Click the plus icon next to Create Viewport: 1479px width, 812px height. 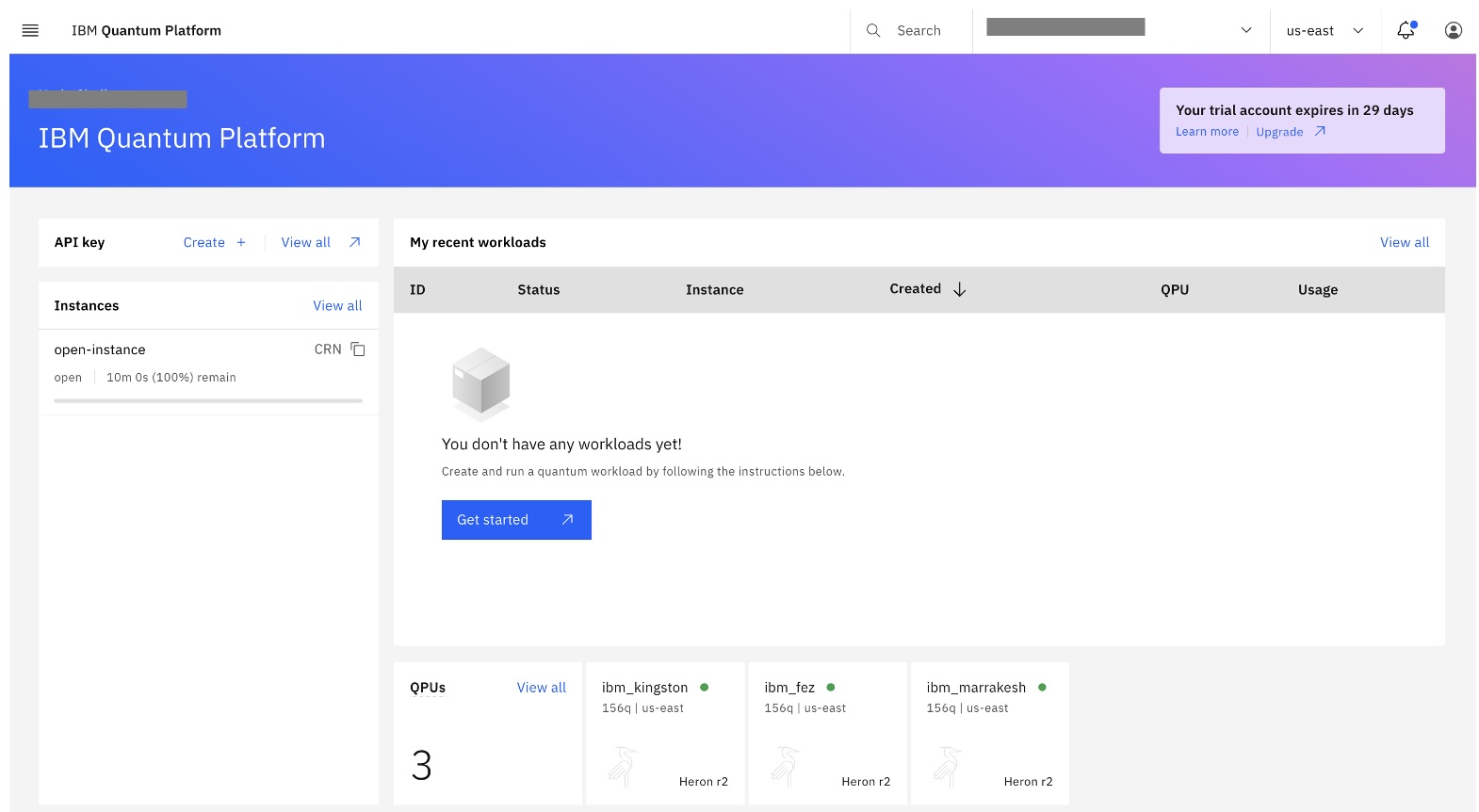point(241,242)
